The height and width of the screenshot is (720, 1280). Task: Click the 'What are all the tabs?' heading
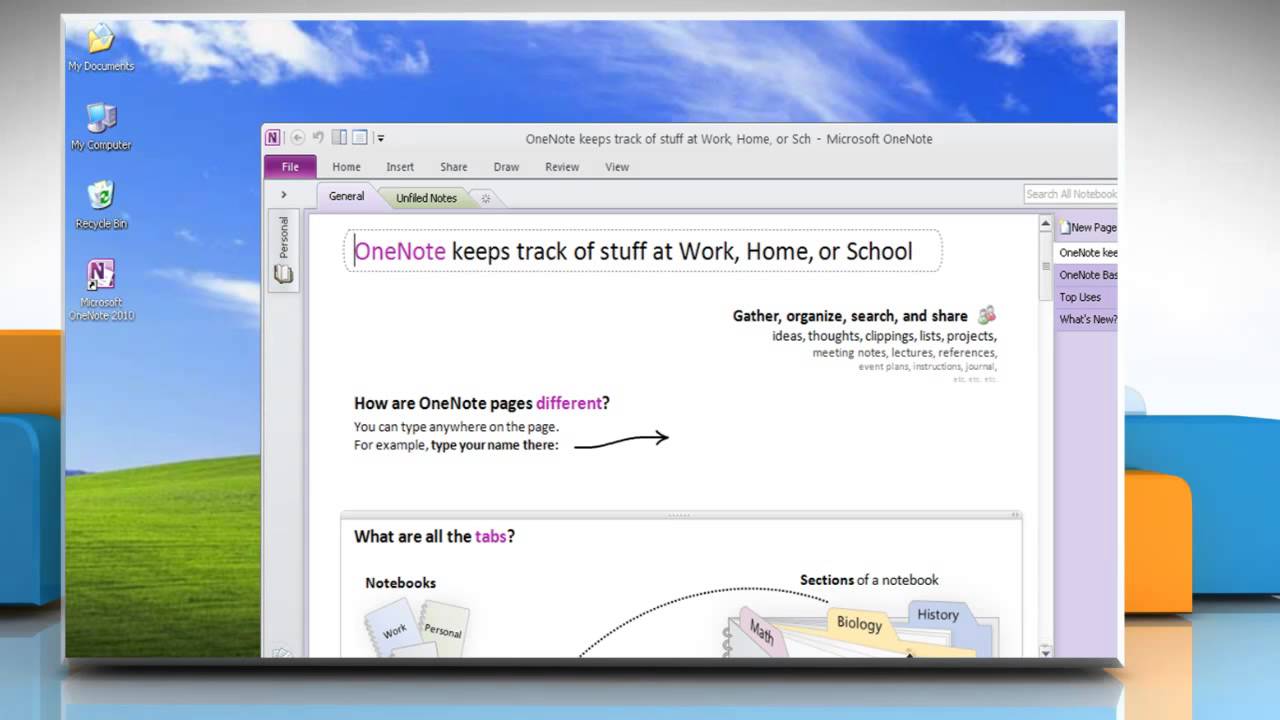[x=434, y=536]
